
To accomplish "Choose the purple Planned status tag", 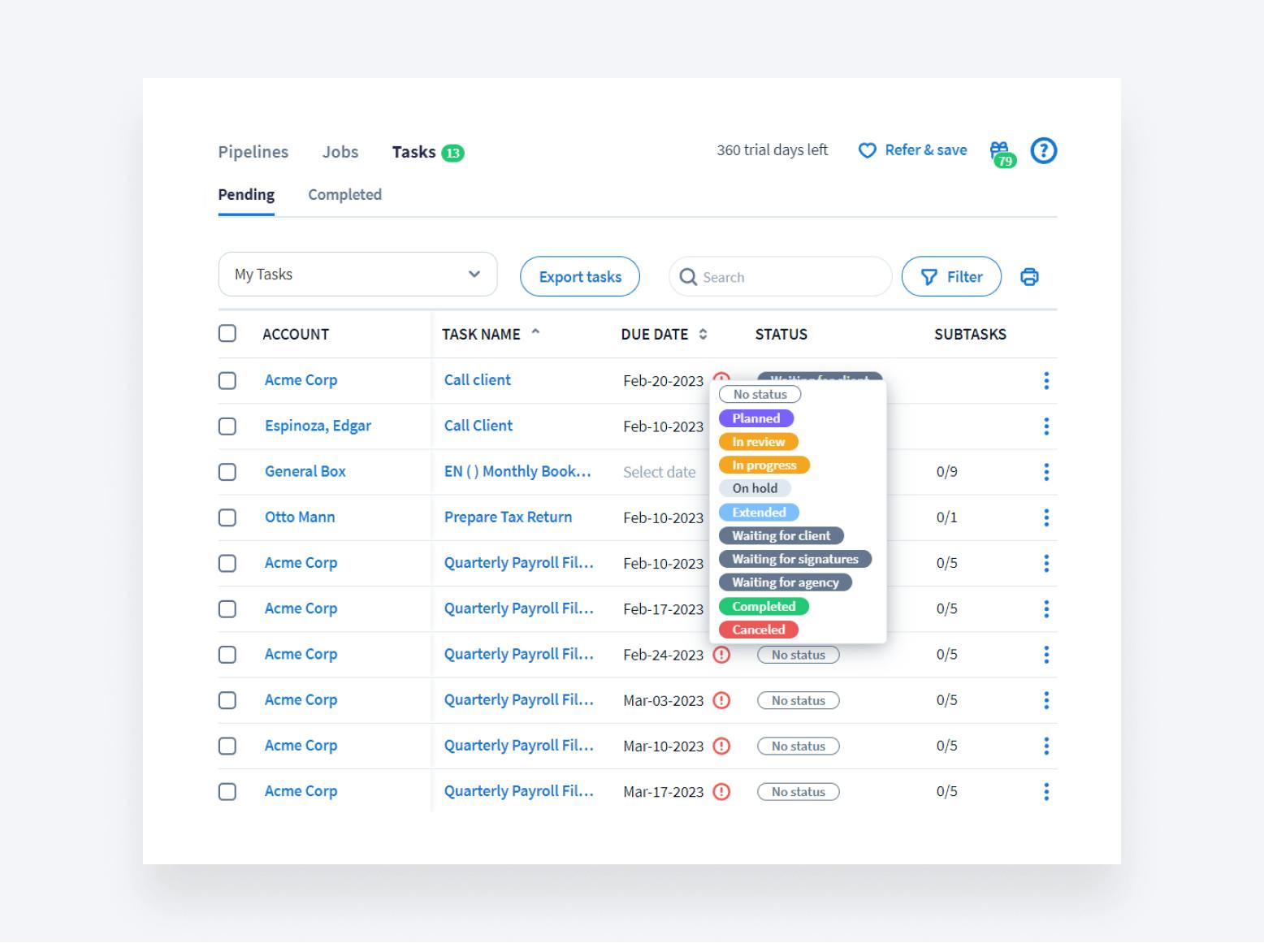I will pos(755,418).
